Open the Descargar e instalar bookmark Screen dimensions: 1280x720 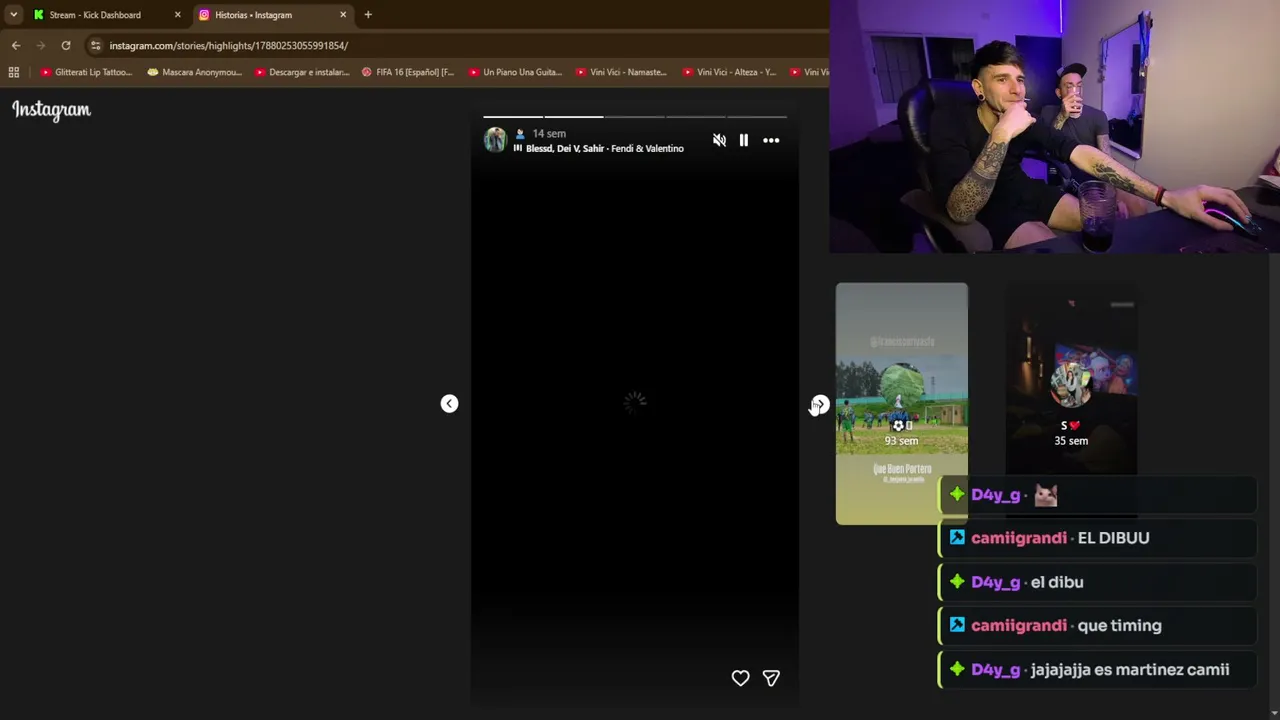click(302, 72)
